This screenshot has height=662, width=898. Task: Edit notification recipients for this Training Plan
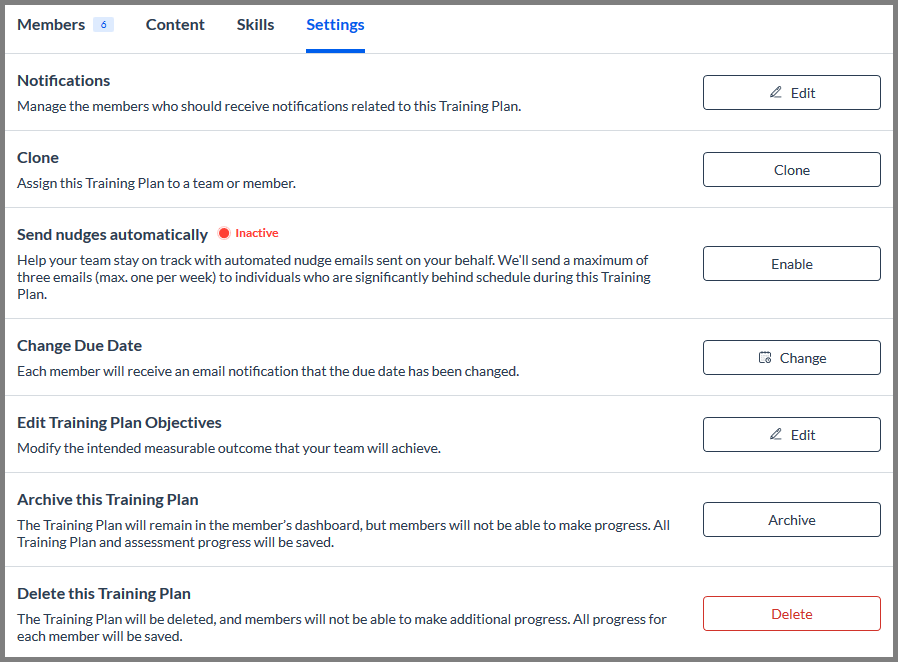pos(791,92)
